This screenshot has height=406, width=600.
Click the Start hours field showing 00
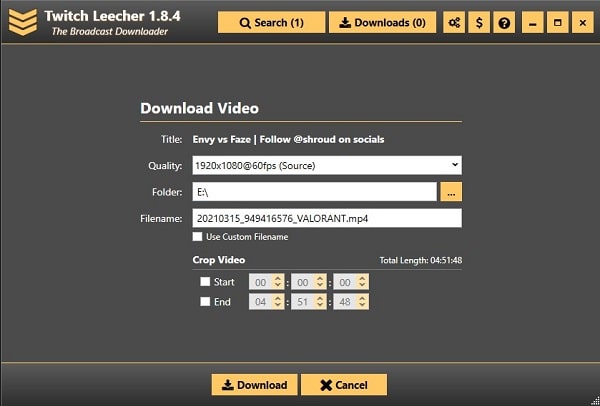coord(266,282)
